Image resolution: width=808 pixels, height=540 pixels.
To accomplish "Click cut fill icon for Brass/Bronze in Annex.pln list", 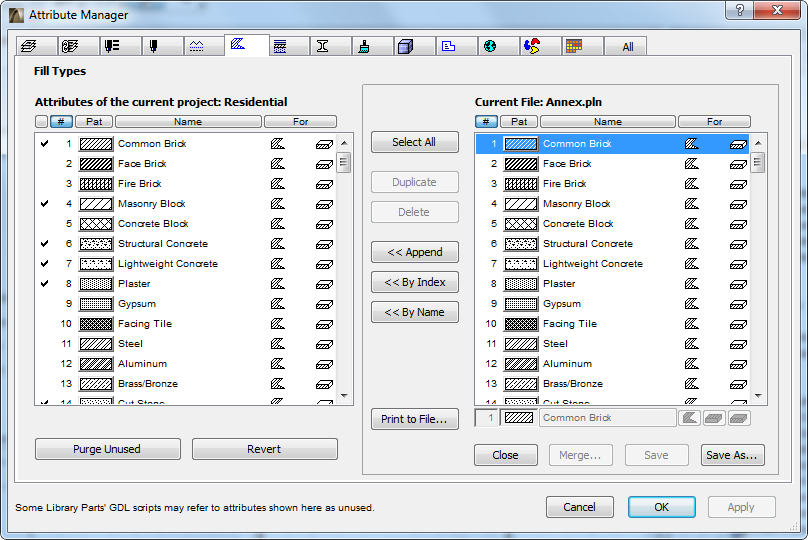I will point(692,383).
